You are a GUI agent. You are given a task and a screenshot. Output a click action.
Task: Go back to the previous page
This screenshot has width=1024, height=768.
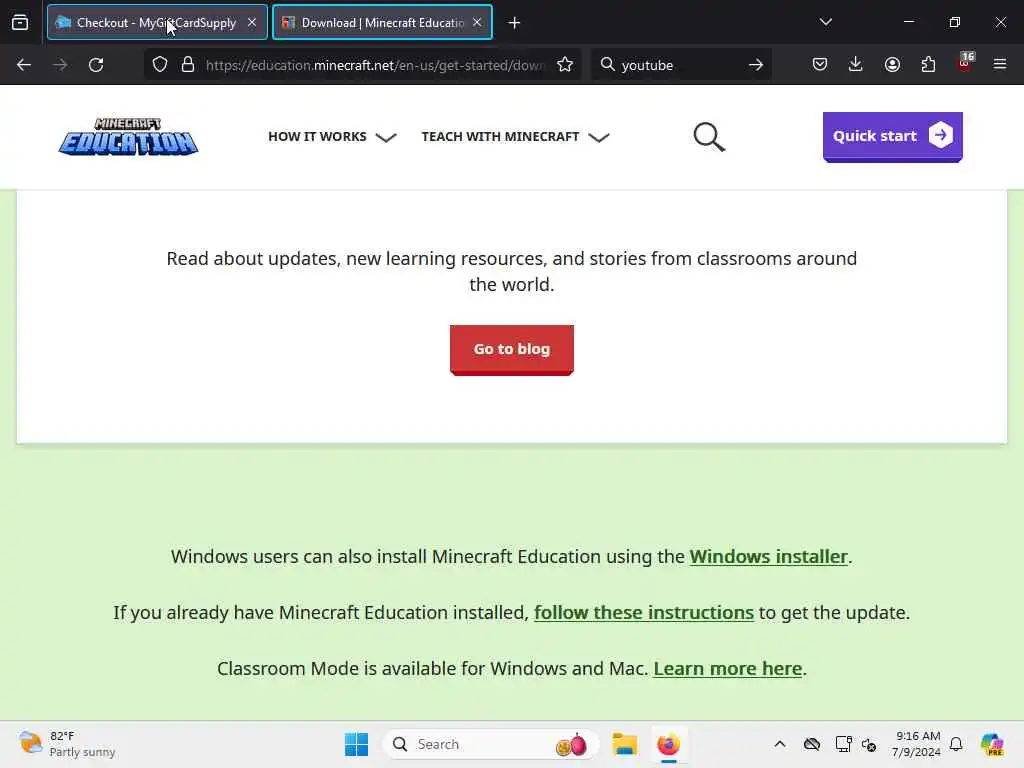tap(24, 65)
